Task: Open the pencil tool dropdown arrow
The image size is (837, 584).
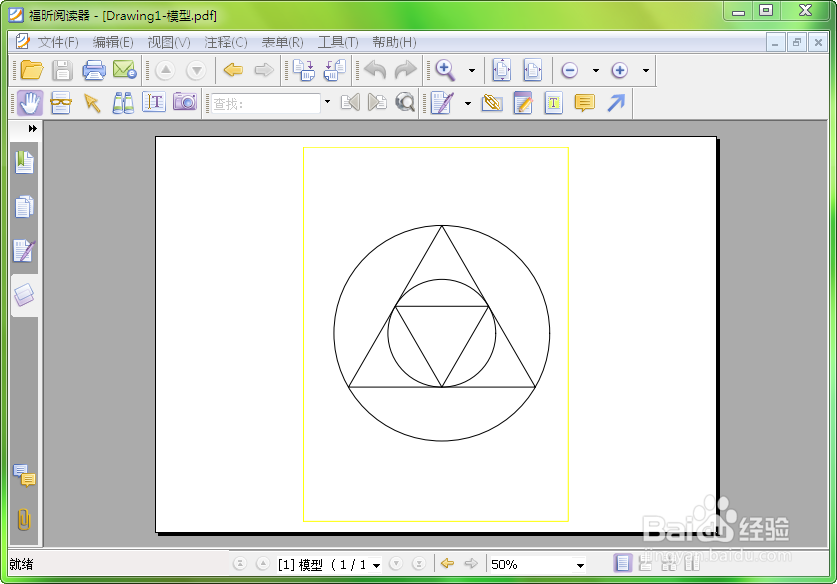Action: 468,103
